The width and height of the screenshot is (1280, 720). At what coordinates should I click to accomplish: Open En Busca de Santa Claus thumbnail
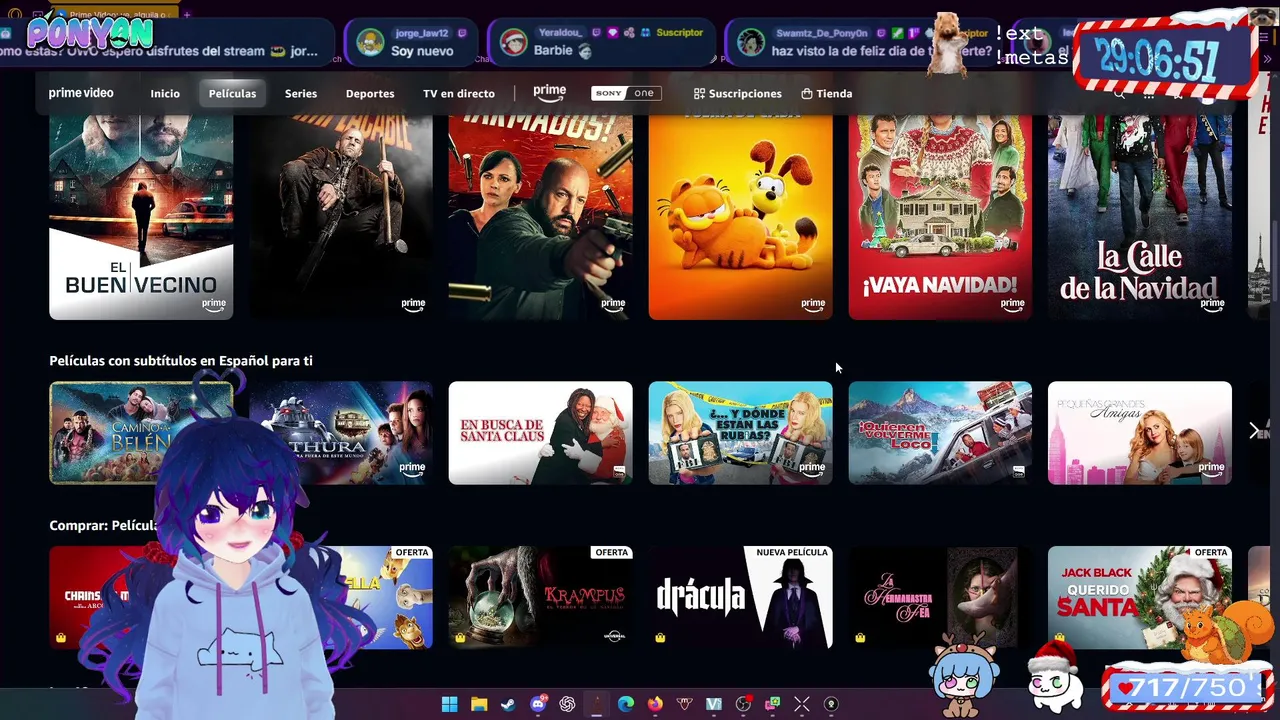pyautogui.click(x=540, y=432)
